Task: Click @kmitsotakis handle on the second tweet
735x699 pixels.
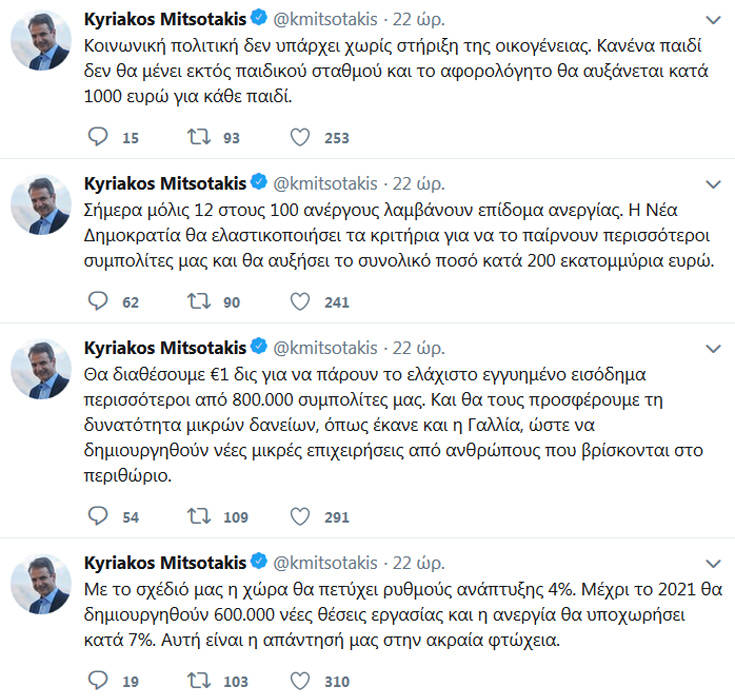Action: point(326,183)
